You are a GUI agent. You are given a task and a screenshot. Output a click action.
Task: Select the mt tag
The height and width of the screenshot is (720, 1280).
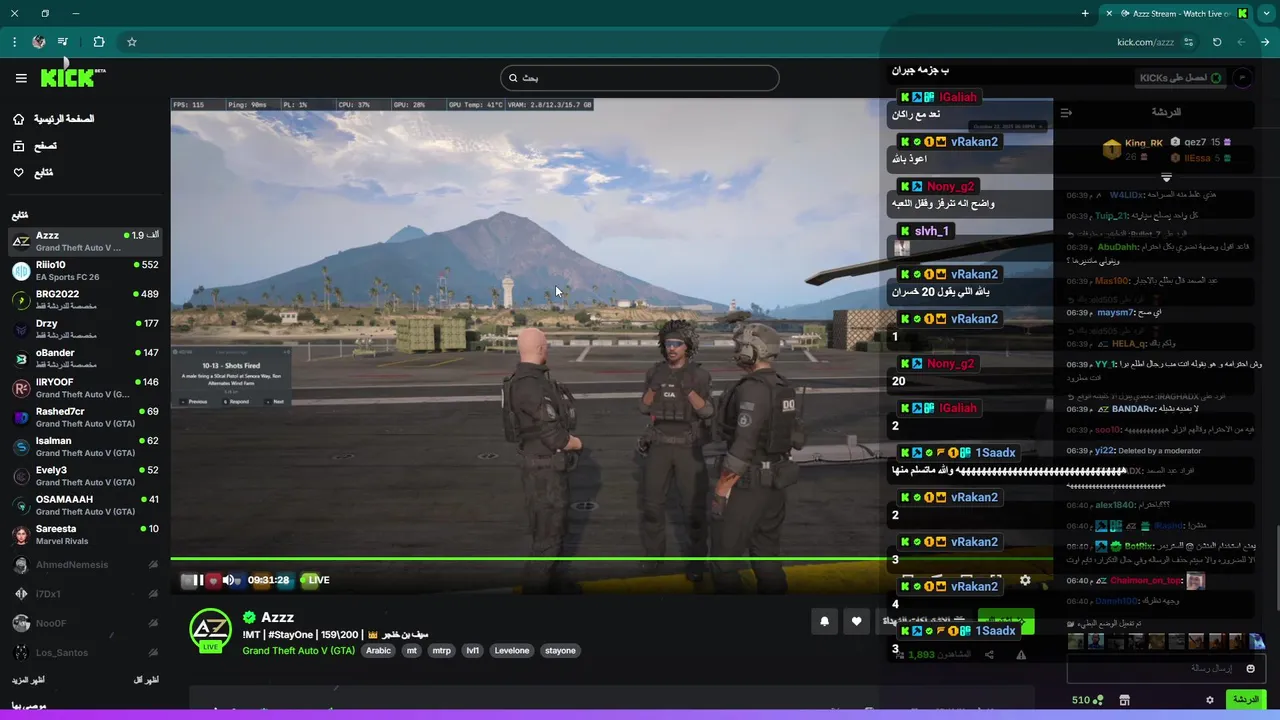[411, 650]
